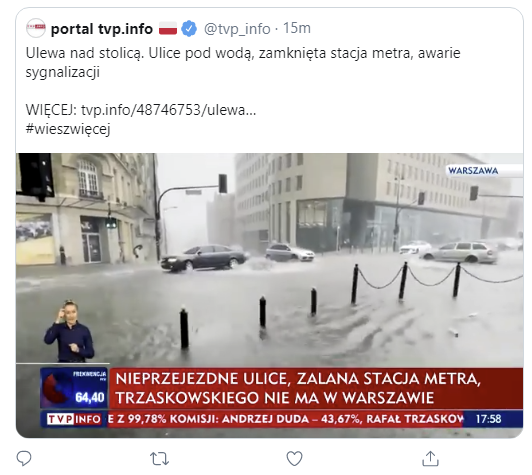The image size is (532, 475).
Task: Click the Polish flag emoji
Action: pyautogui.click(x=168, y=28)
